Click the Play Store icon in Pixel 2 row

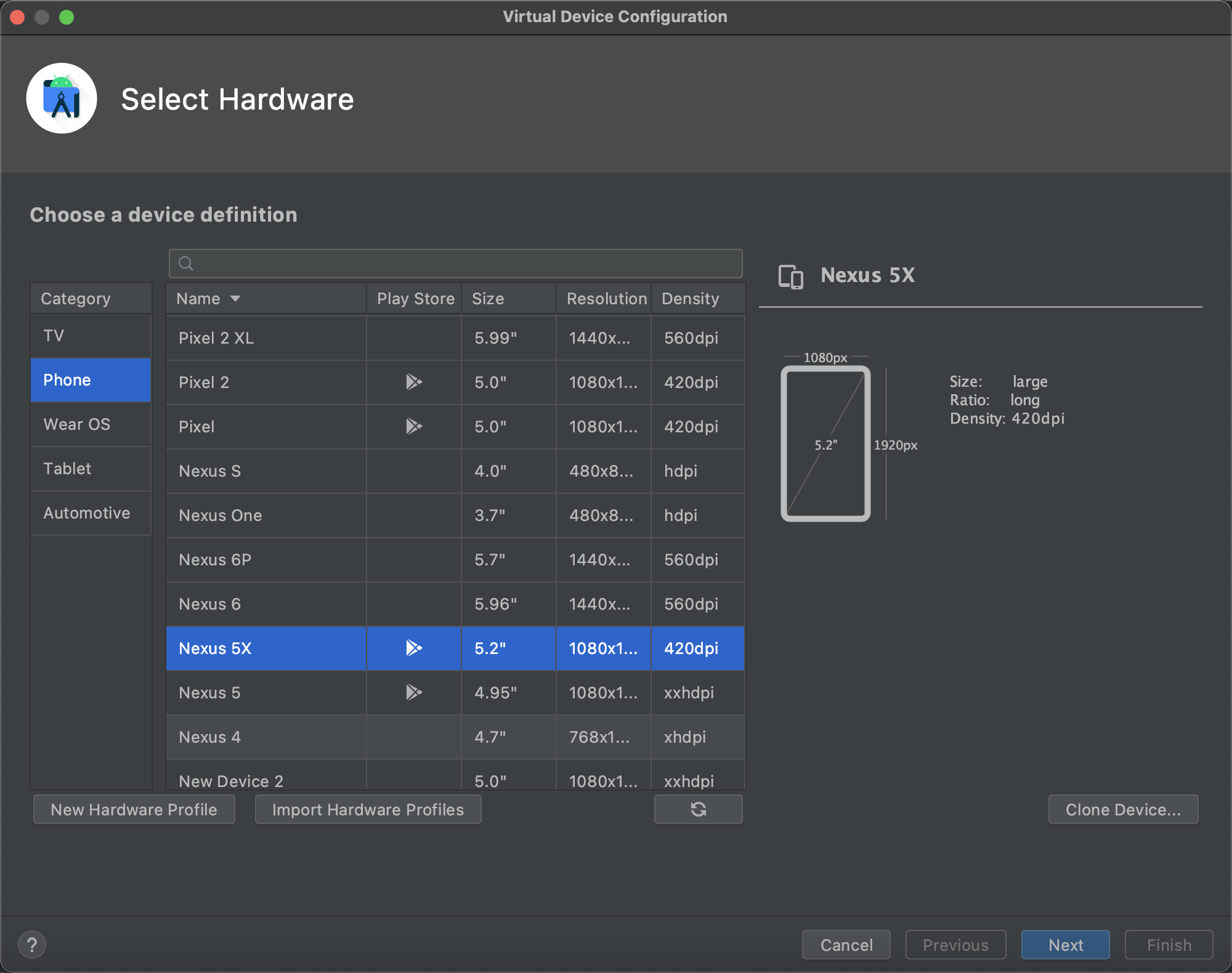click(x=414, y=382)
